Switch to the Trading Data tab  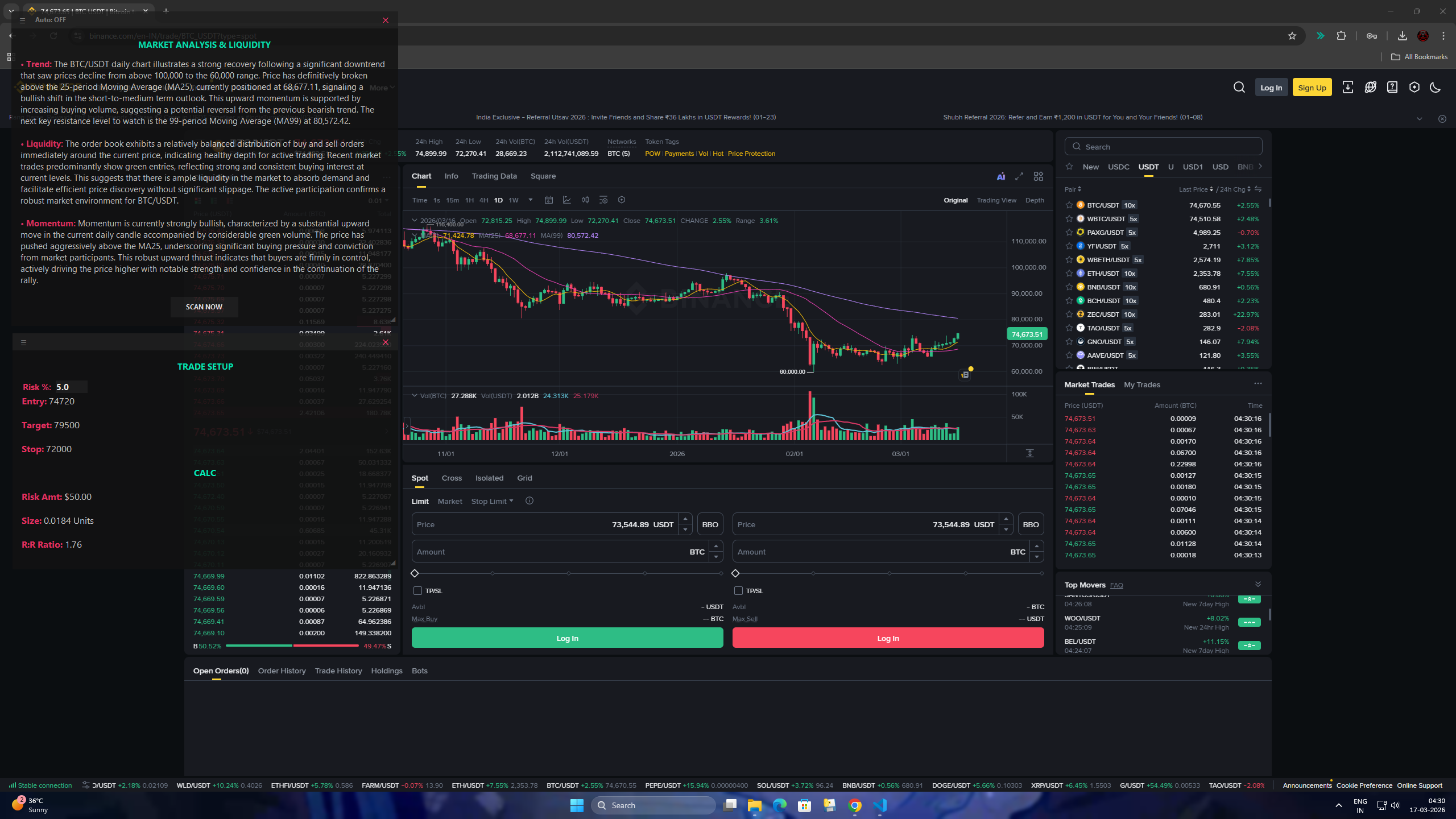[x=494, y=176]
